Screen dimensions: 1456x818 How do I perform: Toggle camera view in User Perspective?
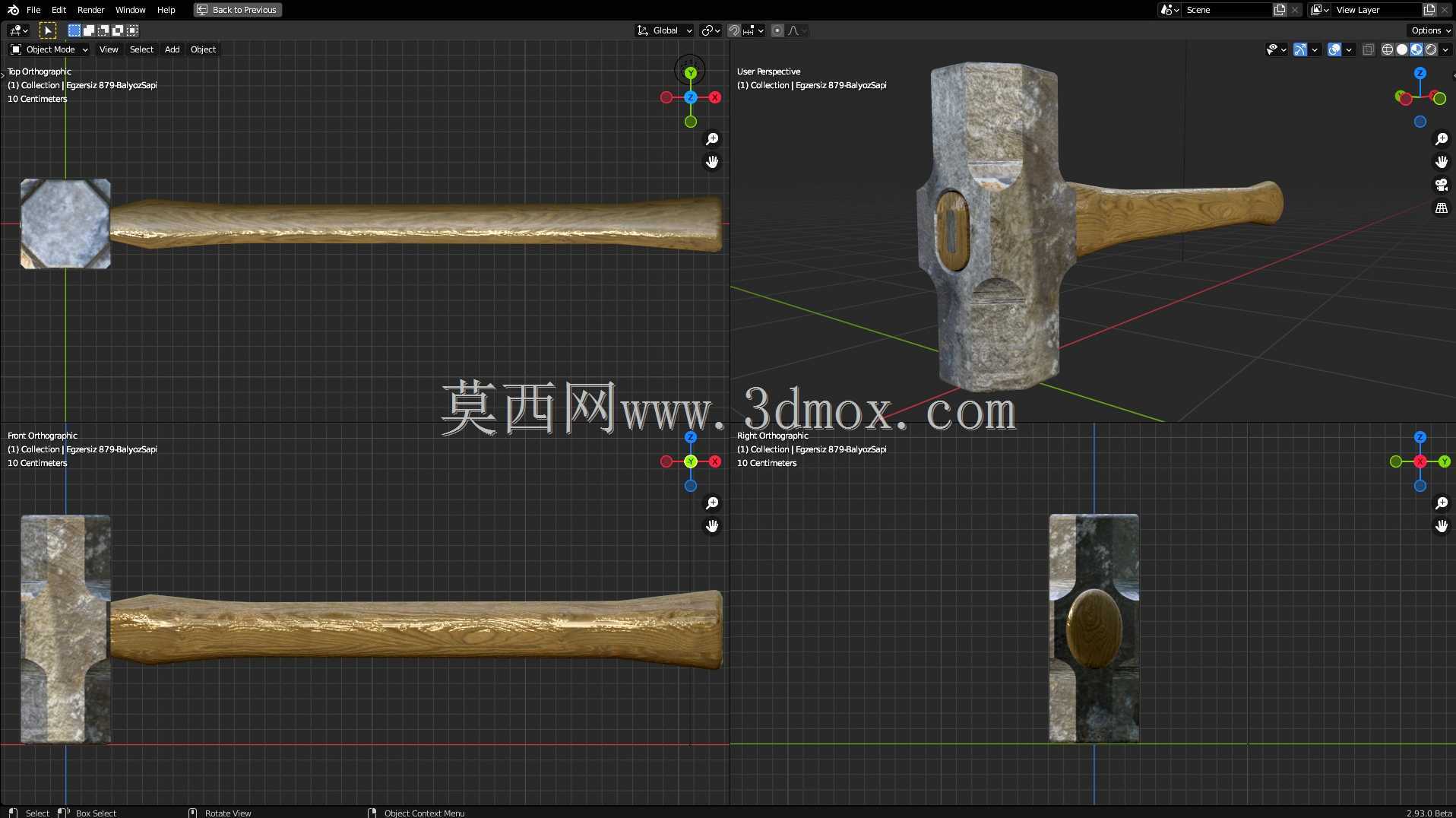(1442, 185)
